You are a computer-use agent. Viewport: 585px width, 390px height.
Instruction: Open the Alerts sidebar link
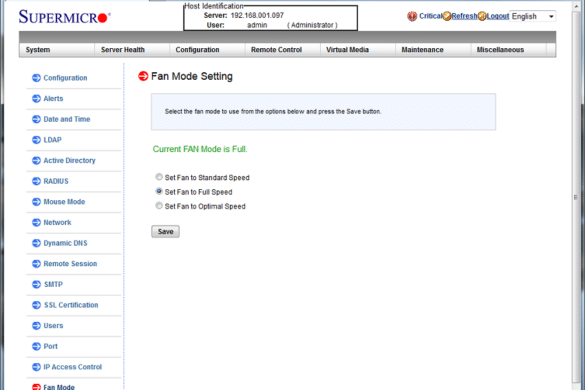point(53,99)
